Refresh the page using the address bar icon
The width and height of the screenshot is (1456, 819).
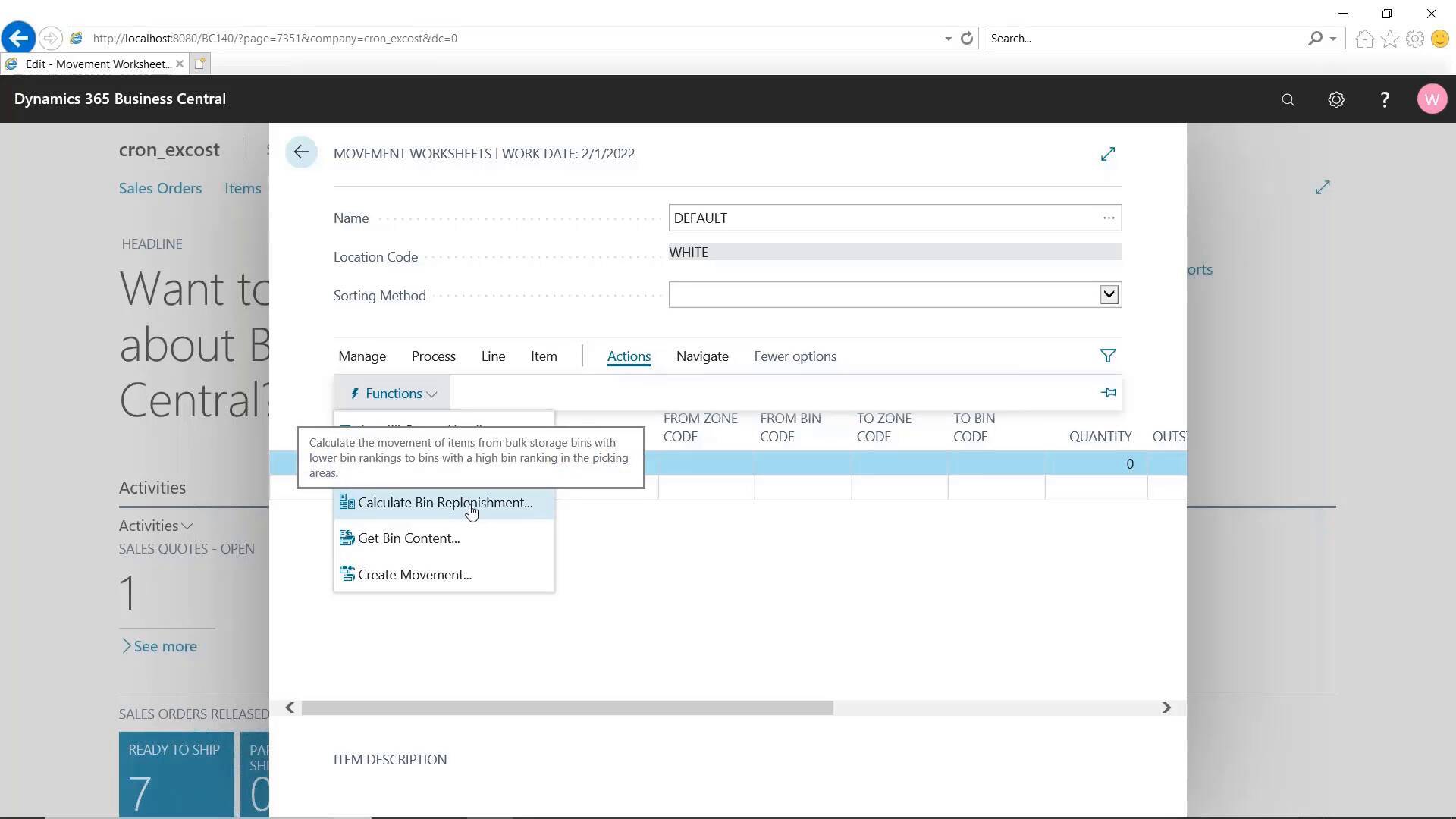967,38
